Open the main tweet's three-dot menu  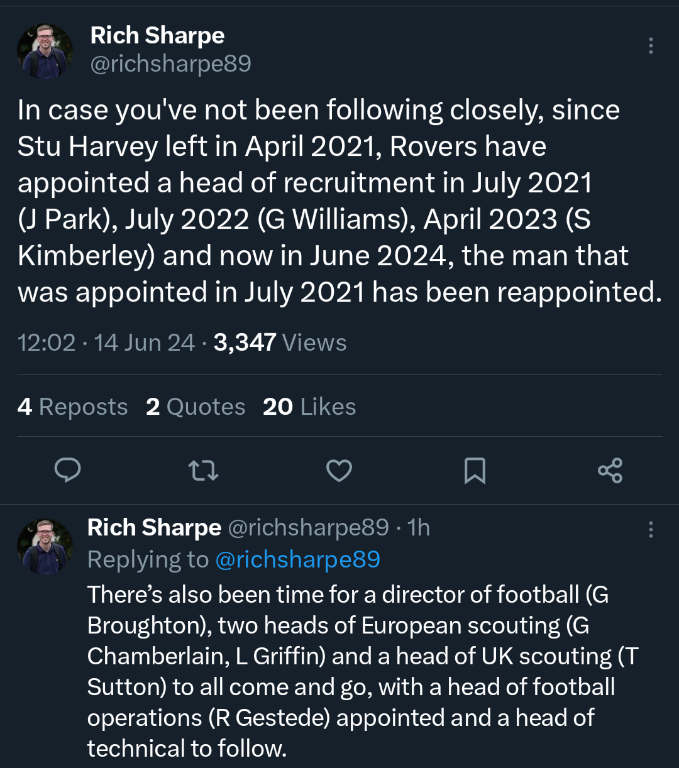tap(651, 46)
